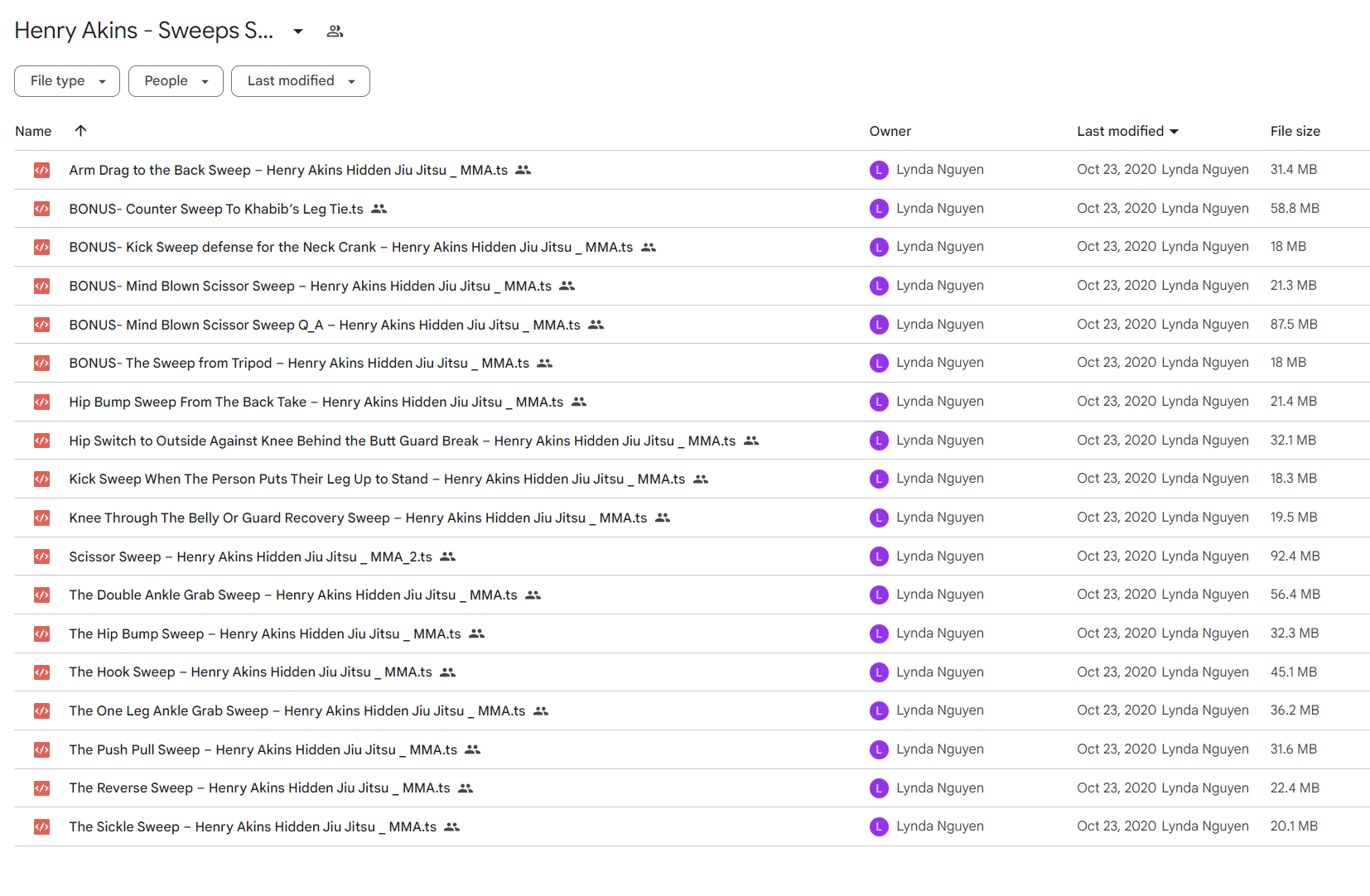Image resolution: width=1370 pixels, height=896 pixels.
Task: Select Hip Switch to Outside Against Knee file
Action: (x=403, y=441)
